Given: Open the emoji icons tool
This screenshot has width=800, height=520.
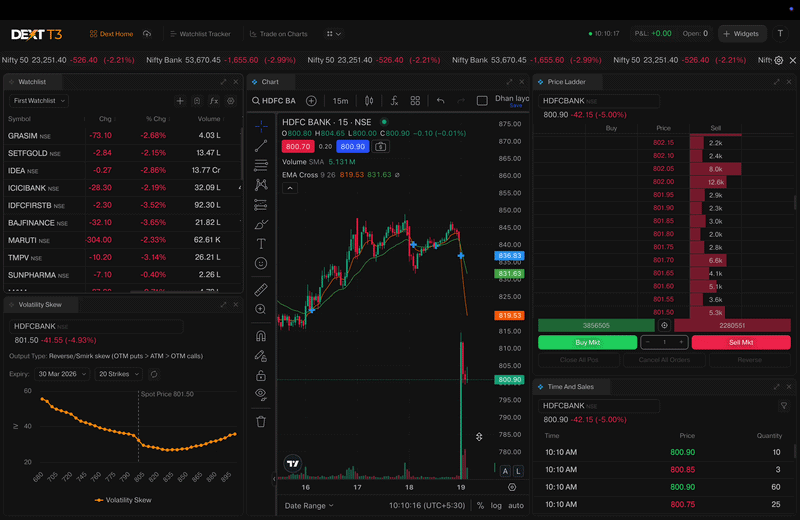Looking at the screenshot, I should point(261,263).
